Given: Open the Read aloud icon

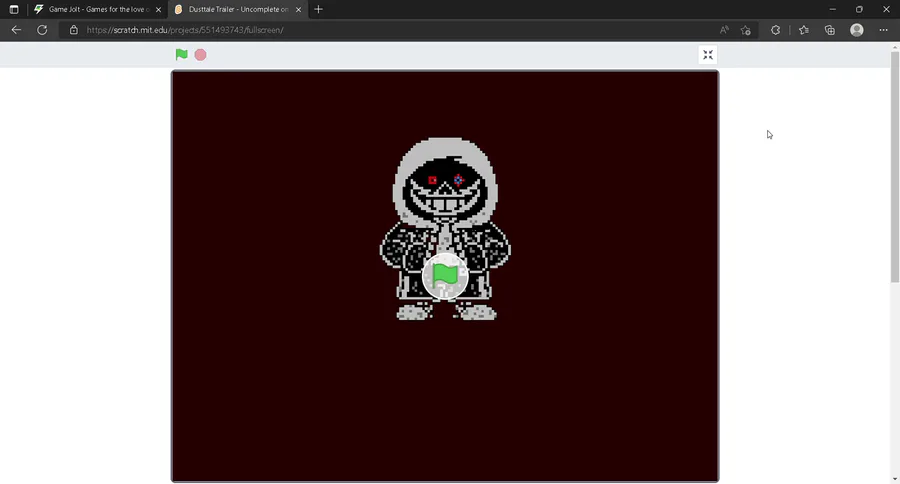Looking at the screenshot, I should pyautogui.click(x=724, y=30).
